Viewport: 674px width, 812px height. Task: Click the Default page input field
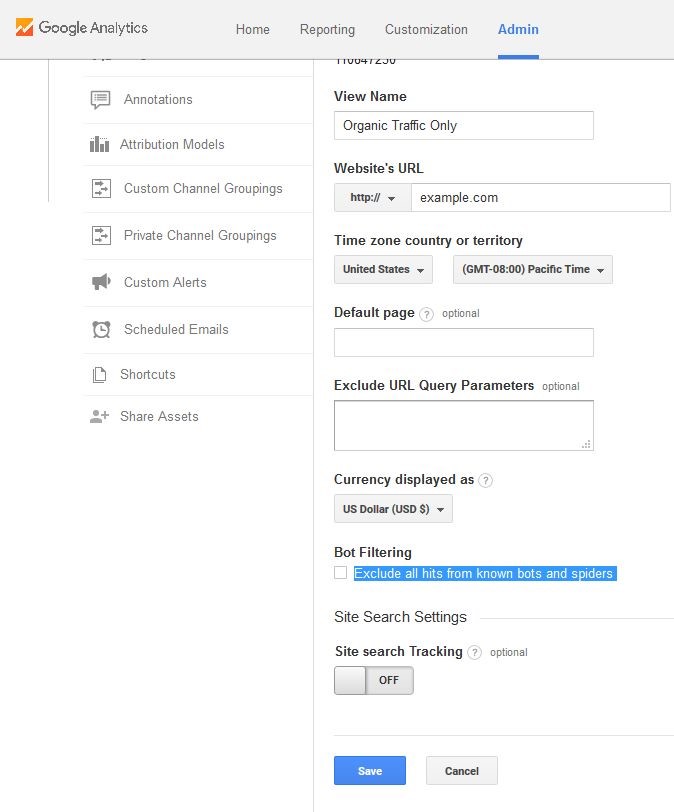464,342
